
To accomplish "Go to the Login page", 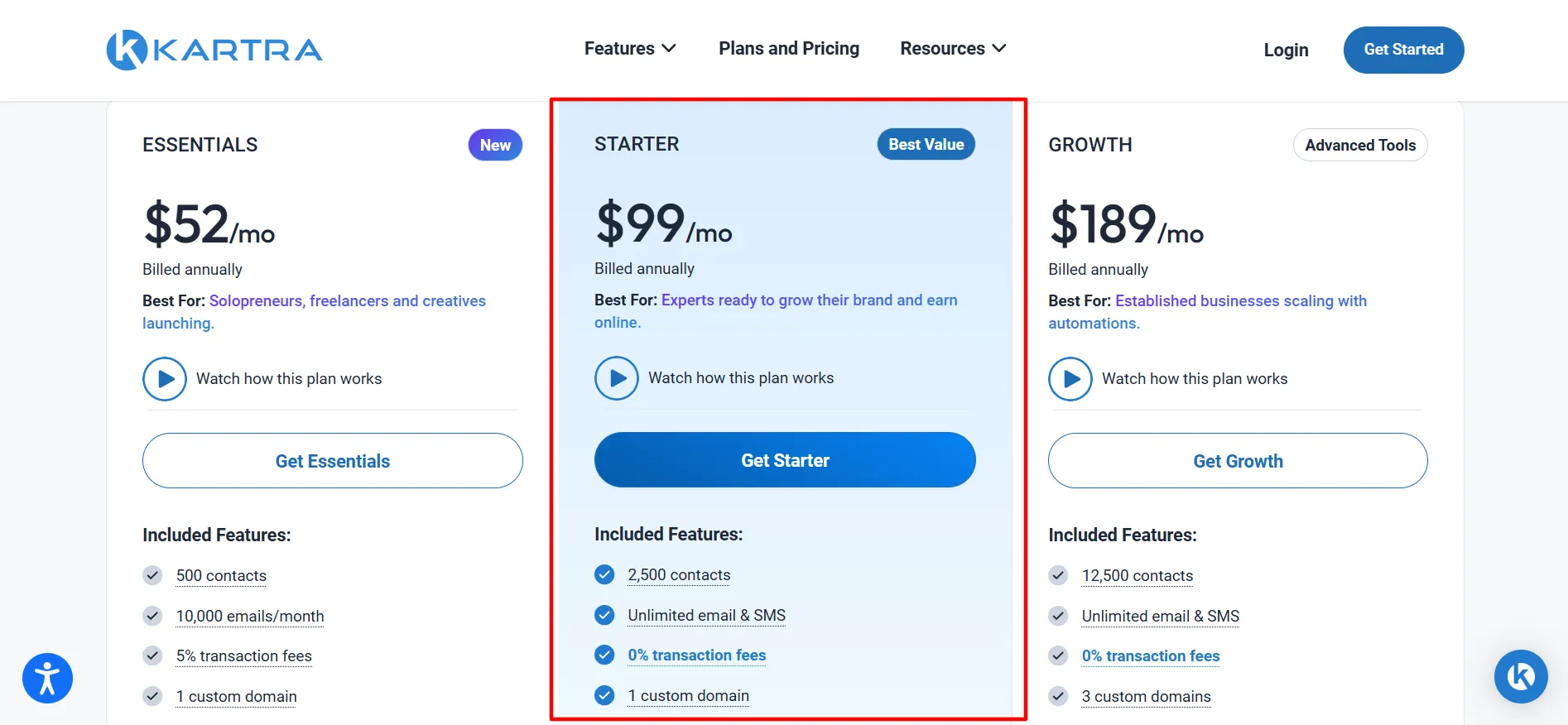I will (x=1286, y=50).
